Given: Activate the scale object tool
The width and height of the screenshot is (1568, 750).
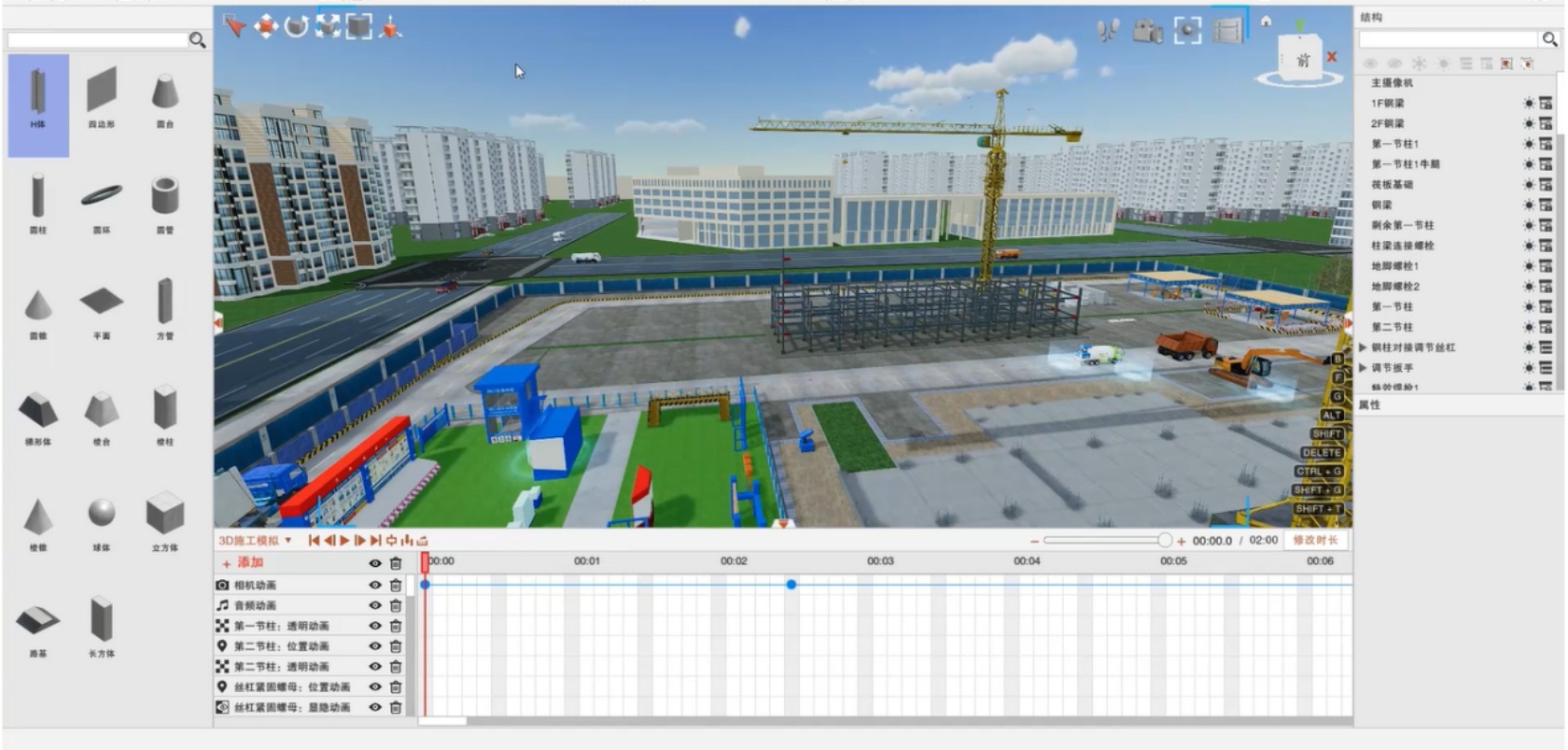Looking at the screenshot, I should [328, 27].
